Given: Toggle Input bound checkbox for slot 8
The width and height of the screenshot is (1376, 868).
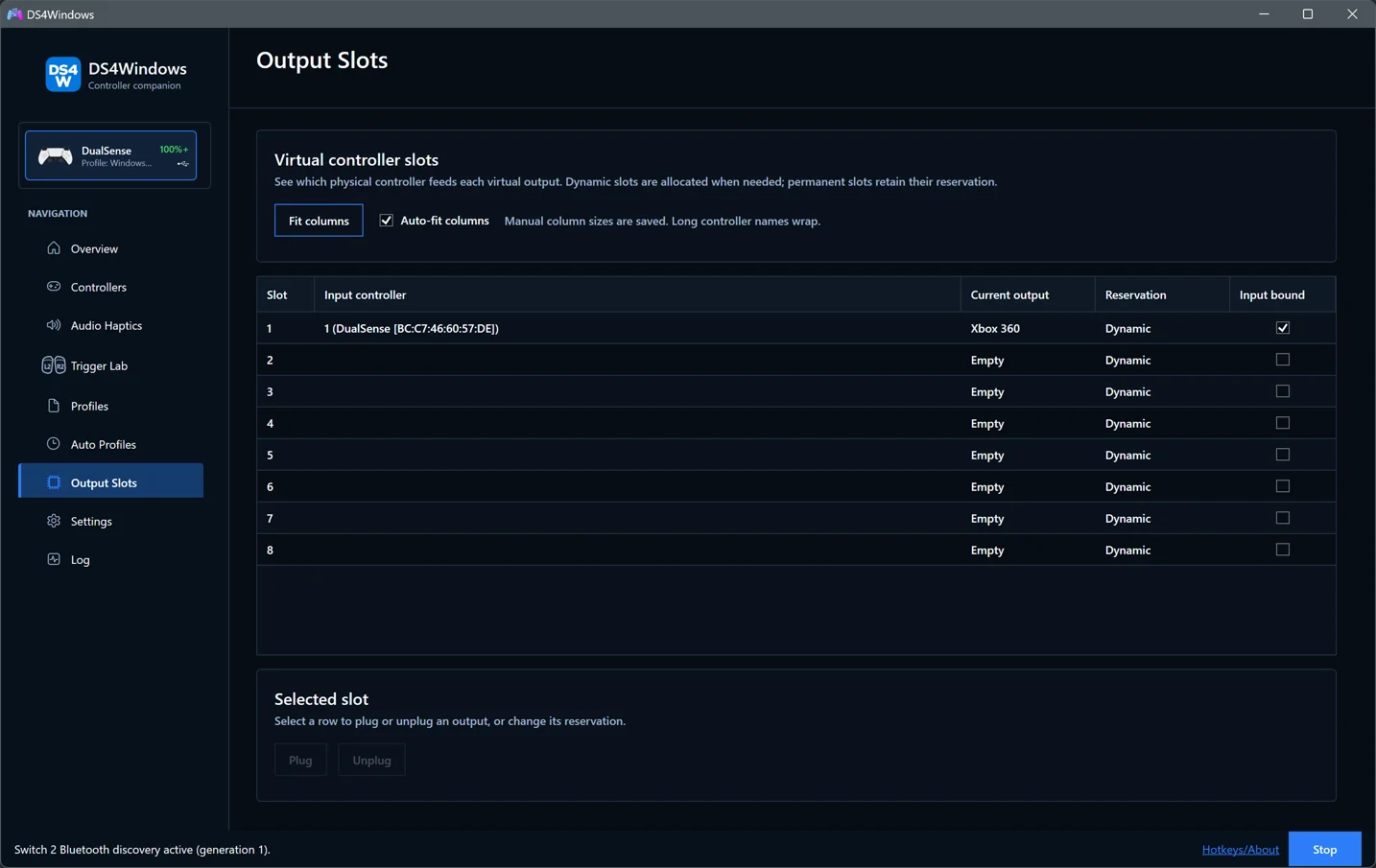Looking at the screenshot, I should pyautogui.click(x=1283, y=550).
